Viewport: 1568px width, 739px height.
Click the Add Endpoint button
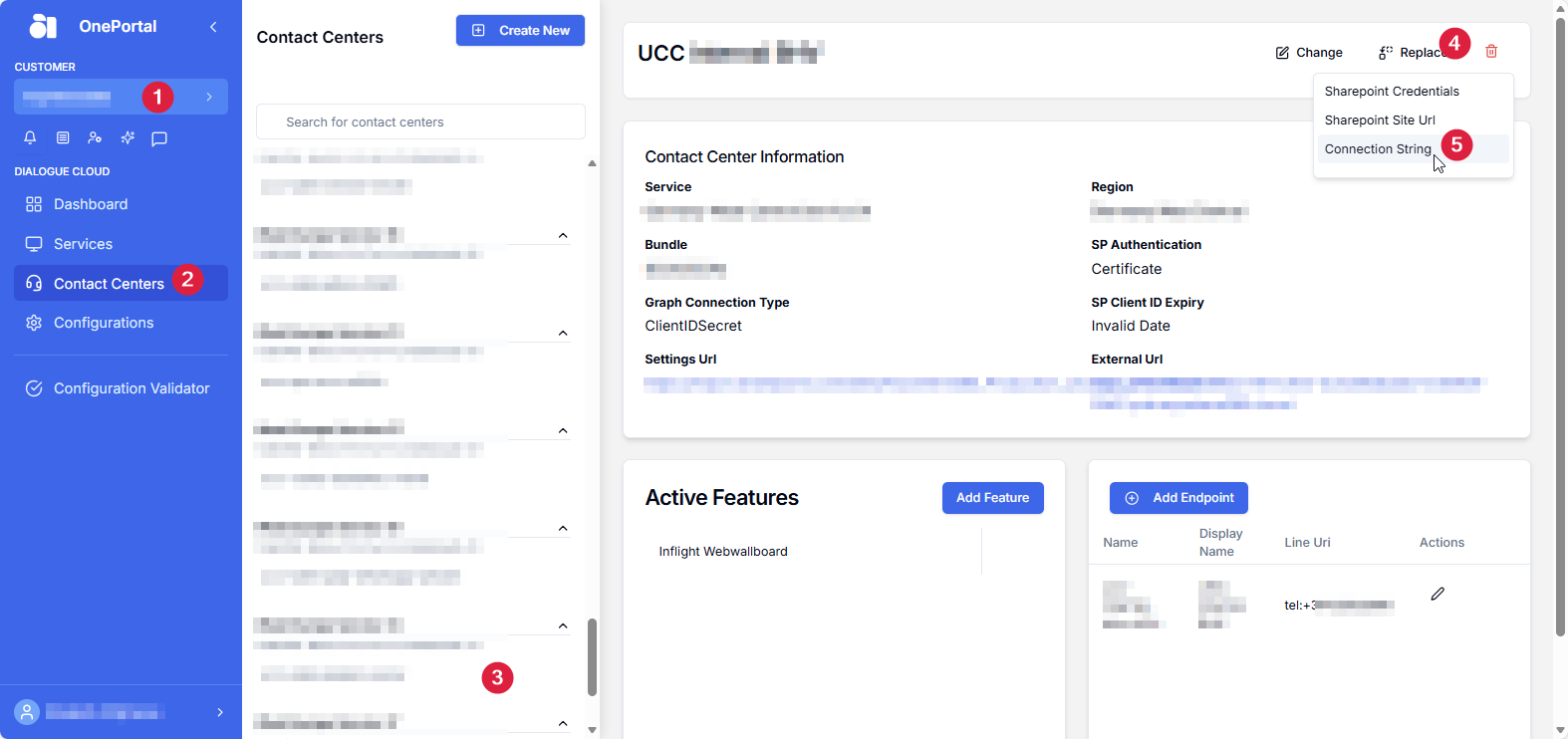pos(1178,498)
